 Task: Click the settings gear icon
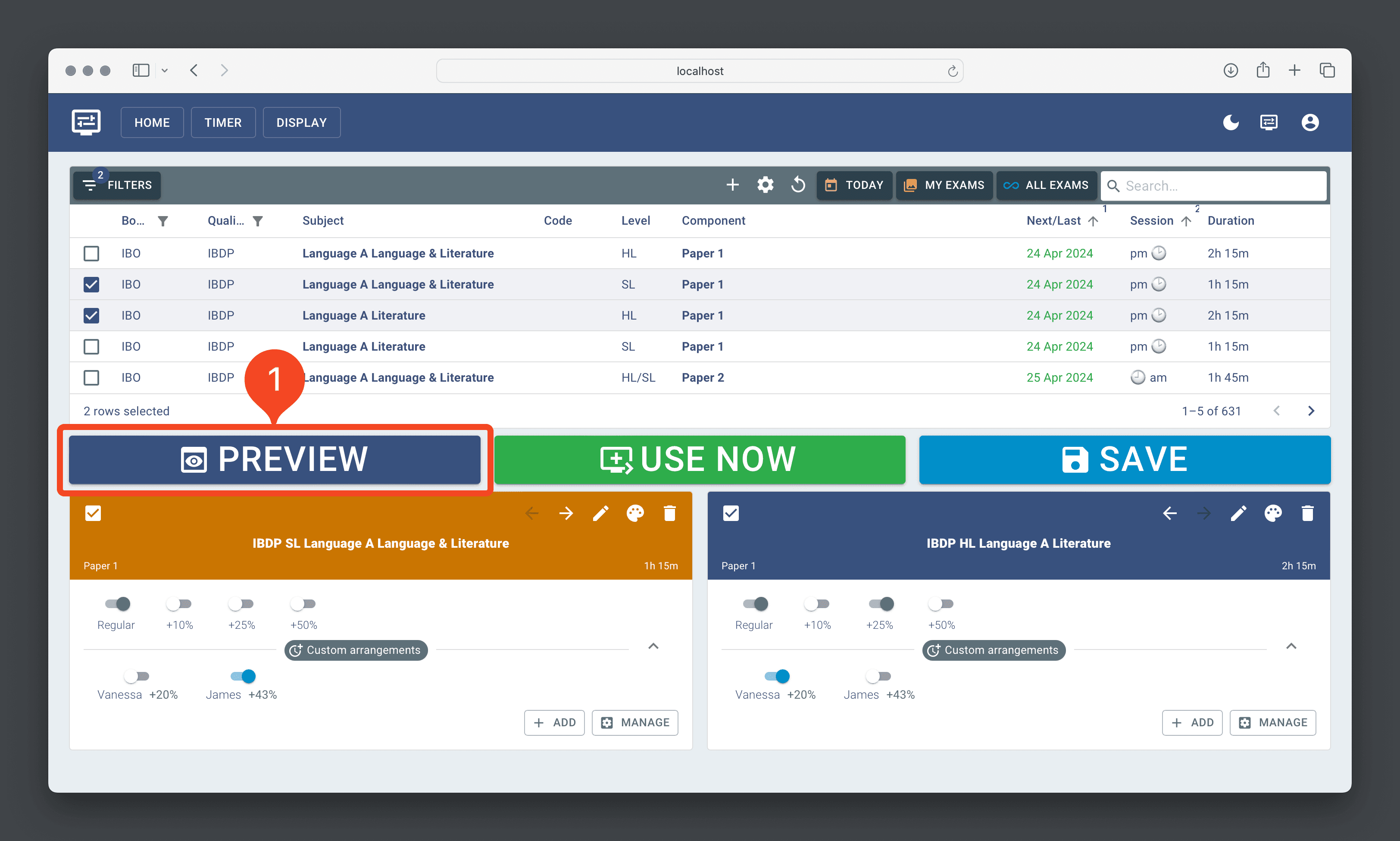click(x=765, y=185)
